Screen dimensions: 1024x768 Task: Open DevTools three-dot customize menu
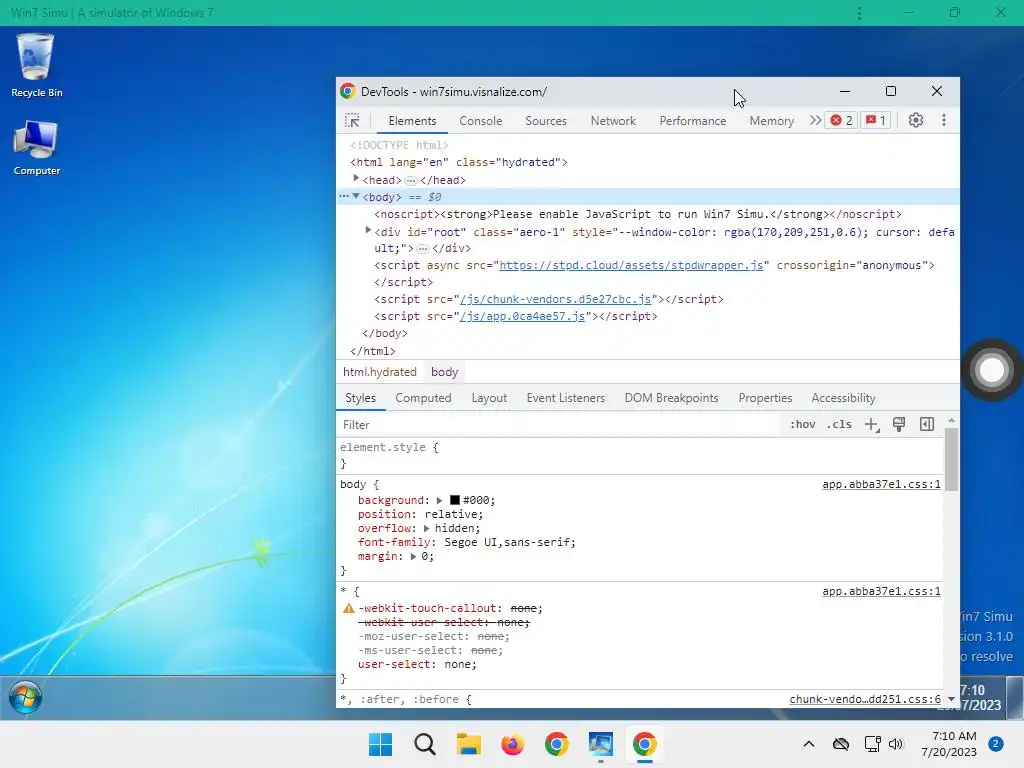[944, 120]
